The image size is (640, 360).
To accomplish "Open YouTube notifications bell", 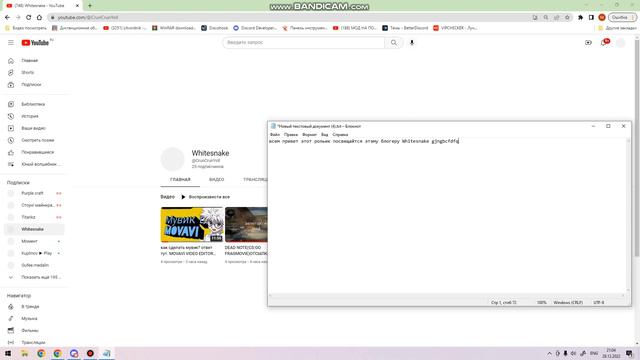I will [x=604, y=42].
